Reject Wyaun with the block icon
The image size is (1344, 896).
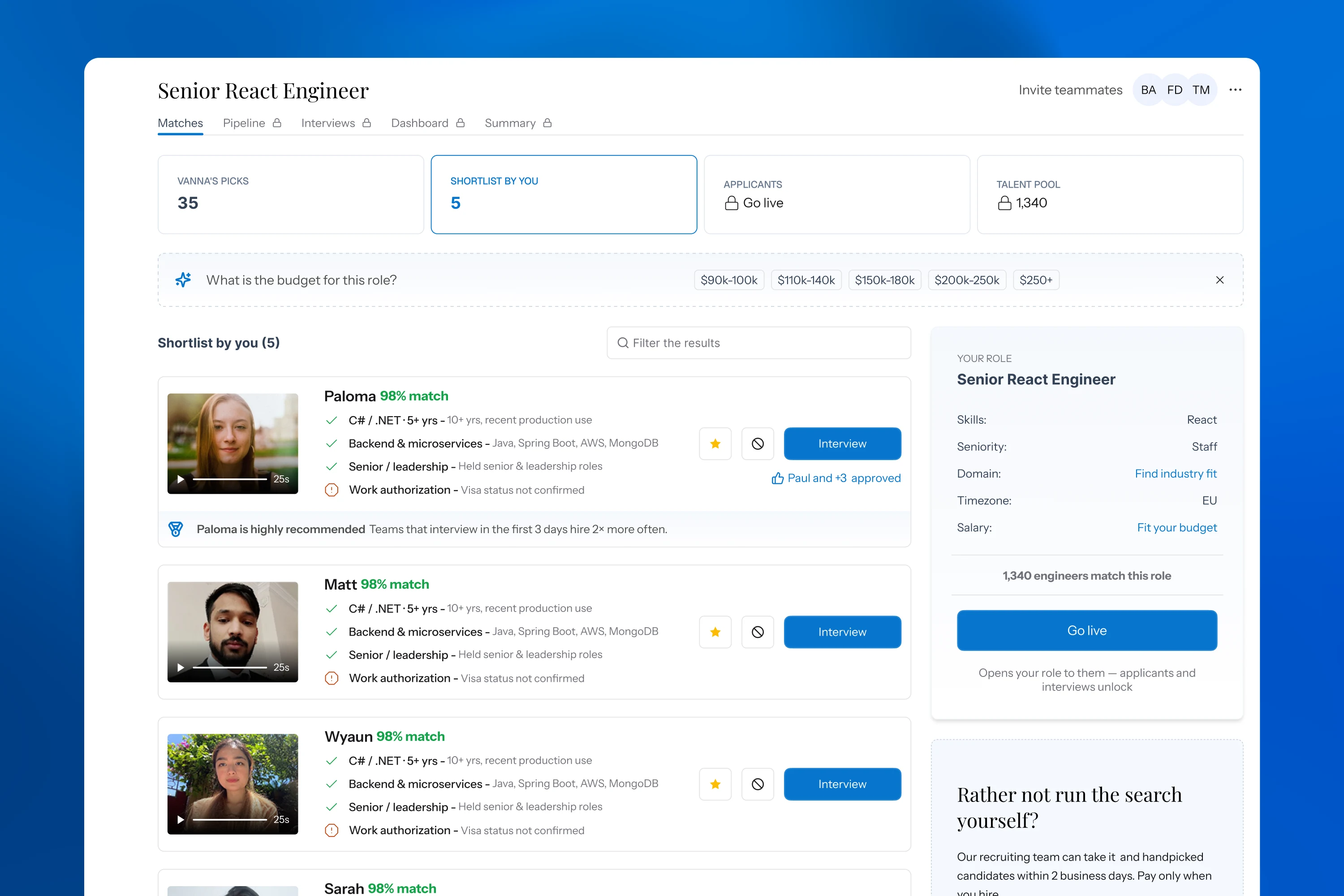pos(758,784)
